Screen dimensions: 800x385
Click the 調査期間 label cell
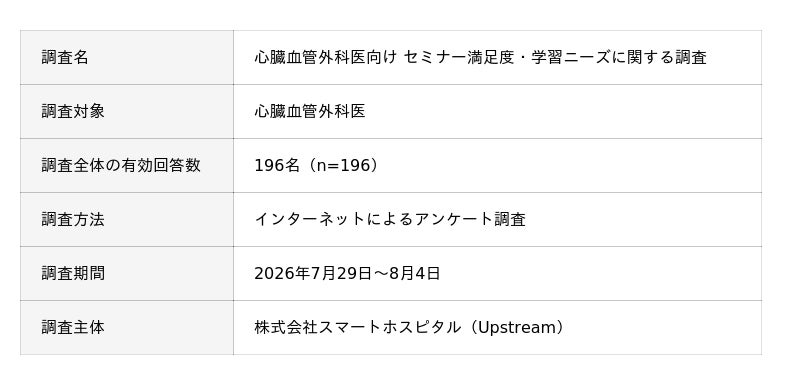click(127, 274)
